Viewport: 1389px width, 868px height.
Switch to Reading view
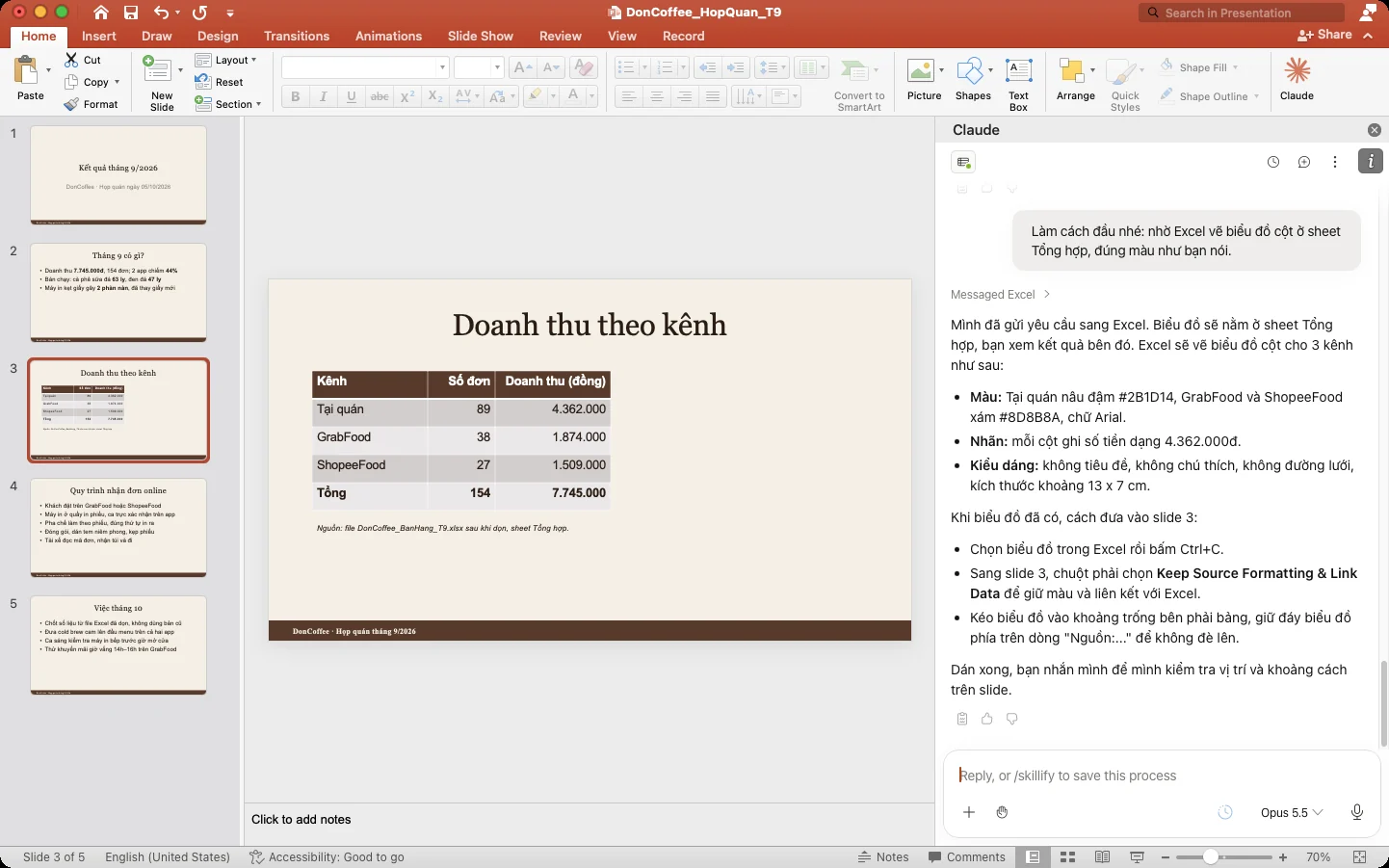pyautogui.click(x=1102, y=856)
